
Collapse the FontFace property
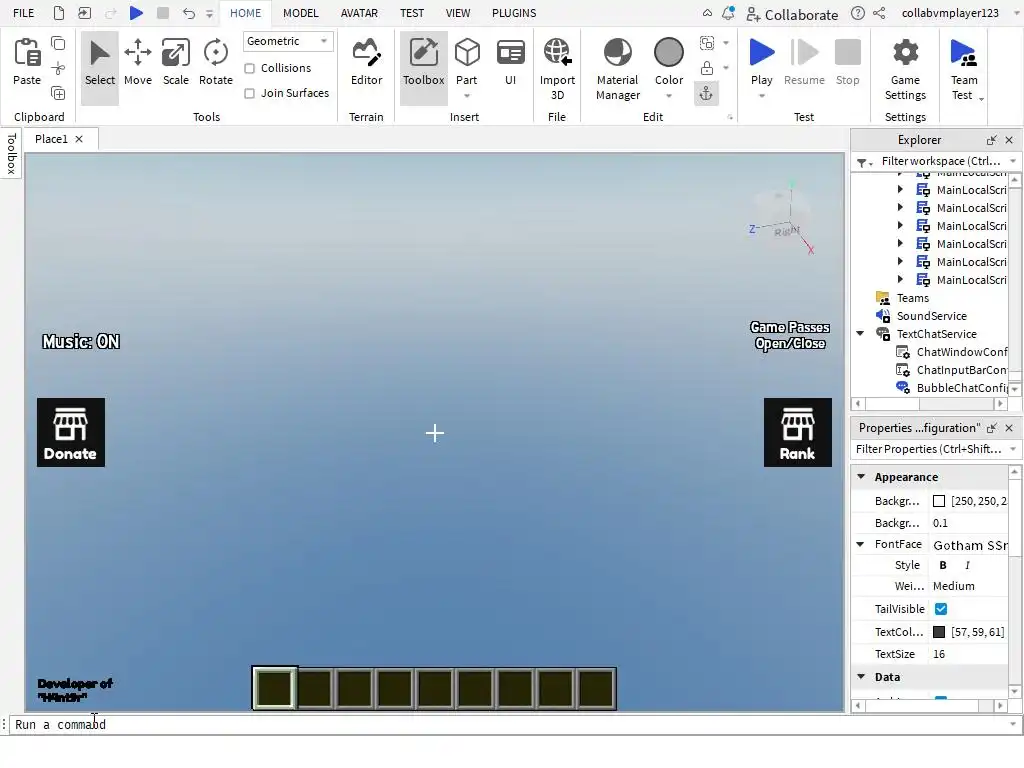[x=861, y=544]
